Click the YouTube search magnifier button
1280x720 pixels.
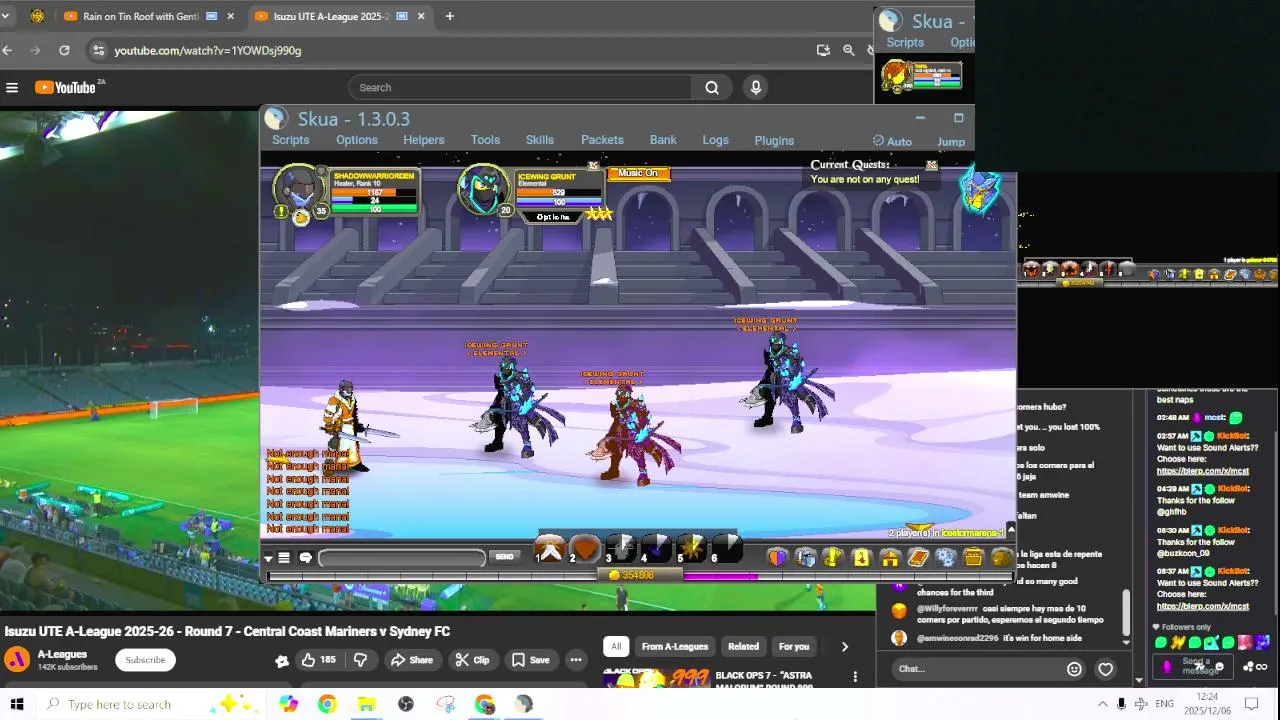(x=712, y=88)
